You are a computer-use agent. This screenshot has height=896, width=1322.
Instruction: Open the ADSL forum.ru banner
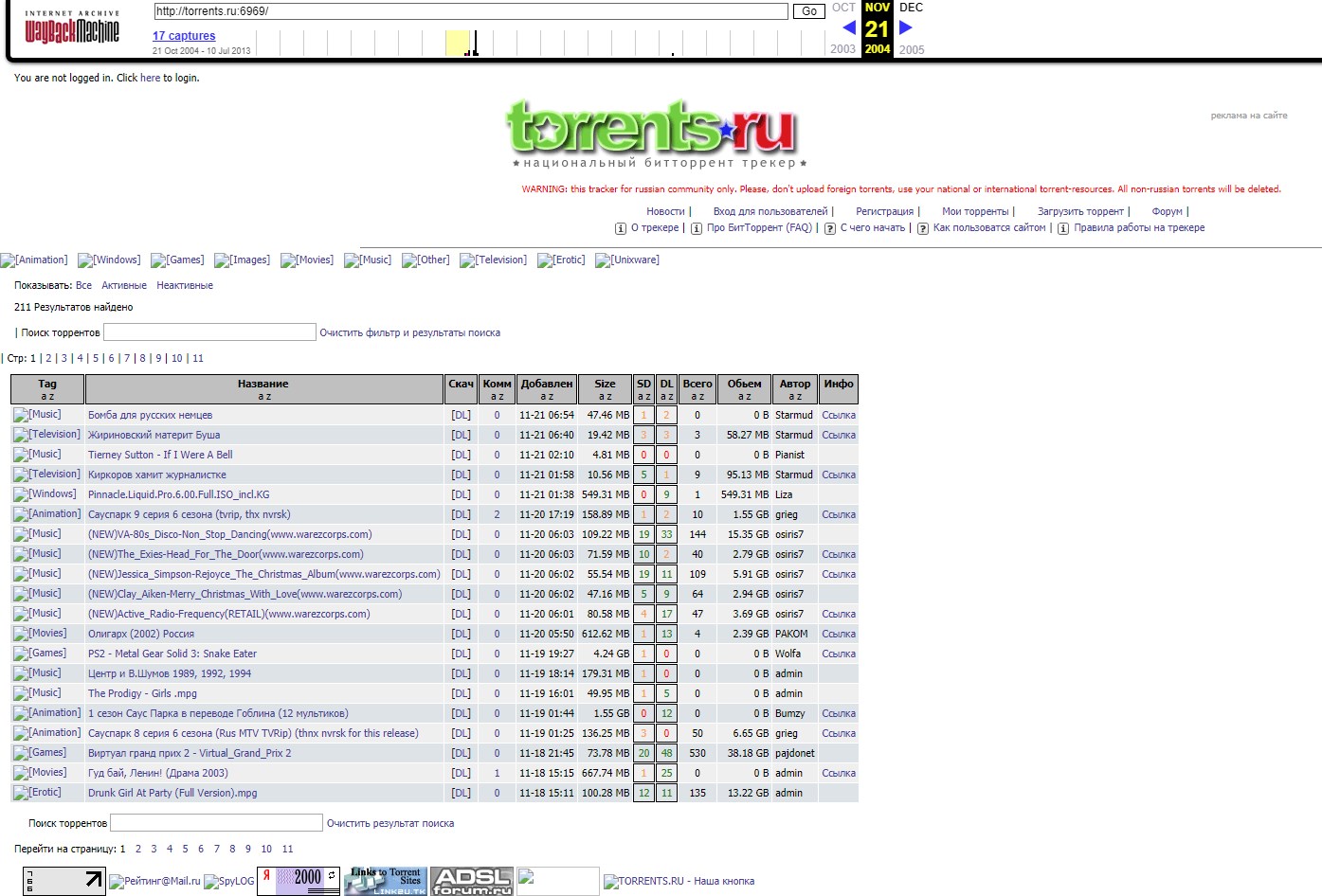click(473, 881)
